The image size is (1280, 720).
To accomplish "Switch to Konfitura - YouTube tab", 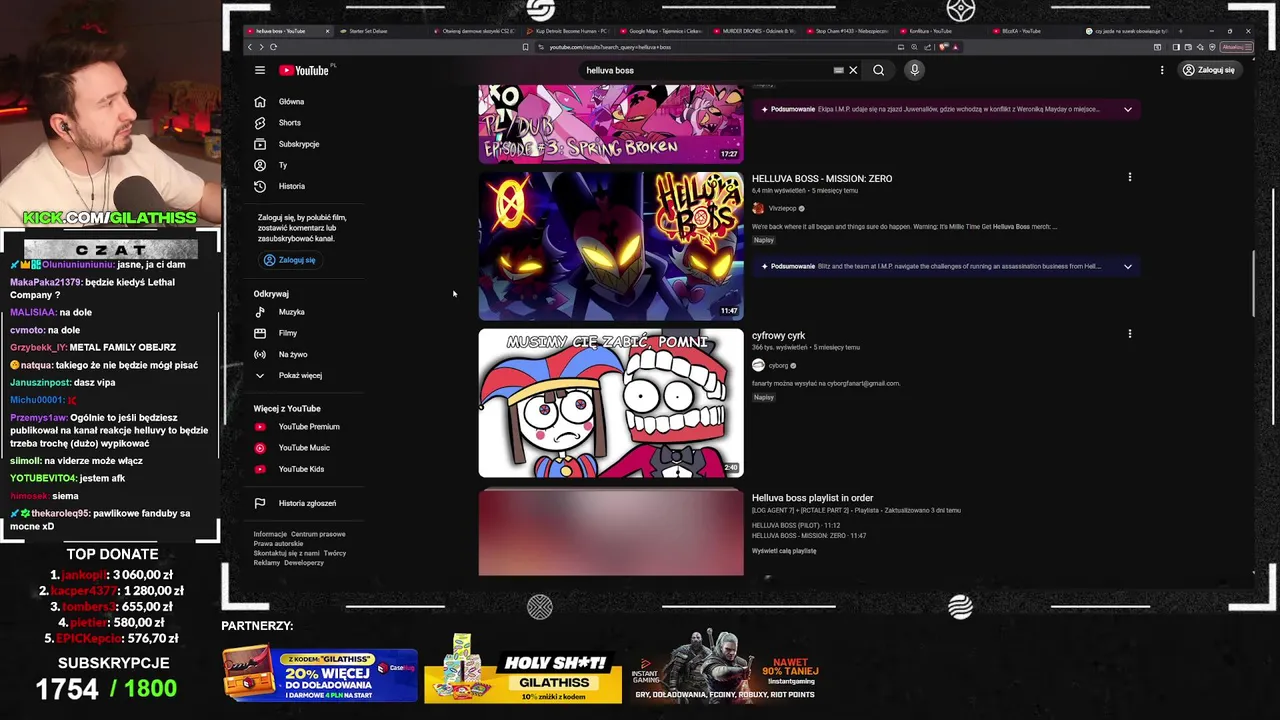I will click(941, 31).
